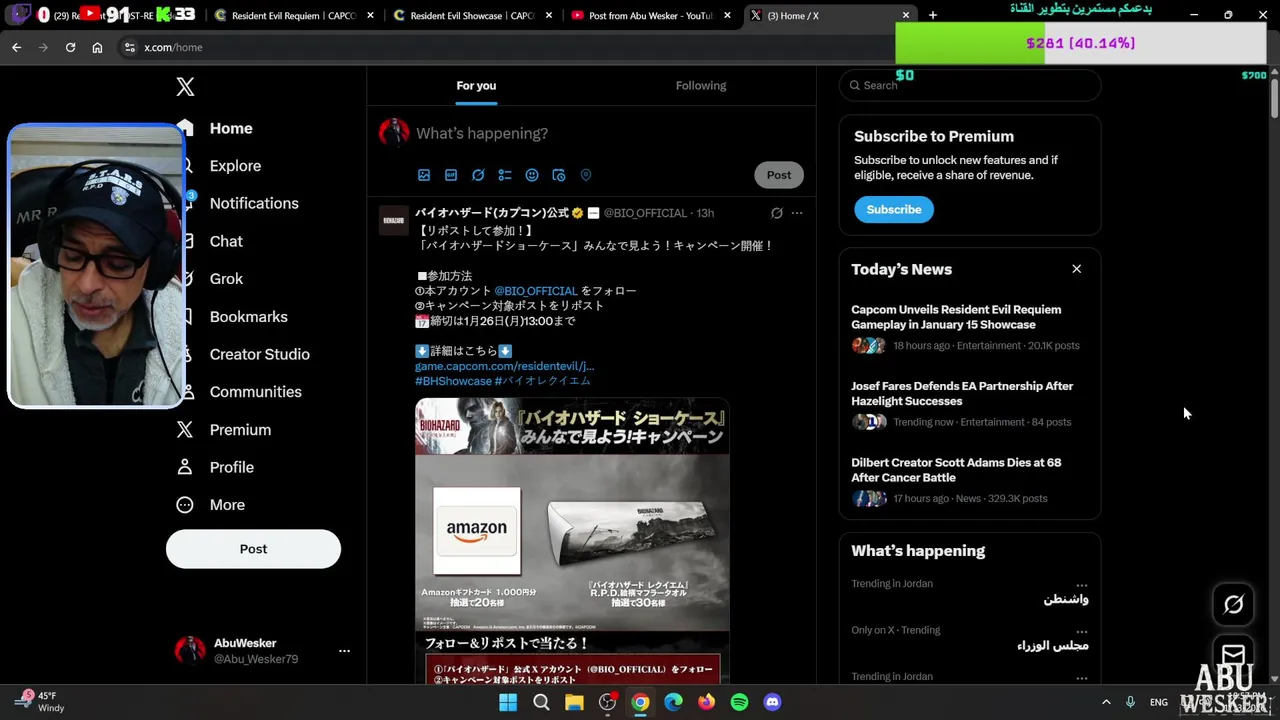
Task: Open Chat in the sidebar
Action: (x=226, y=241)
